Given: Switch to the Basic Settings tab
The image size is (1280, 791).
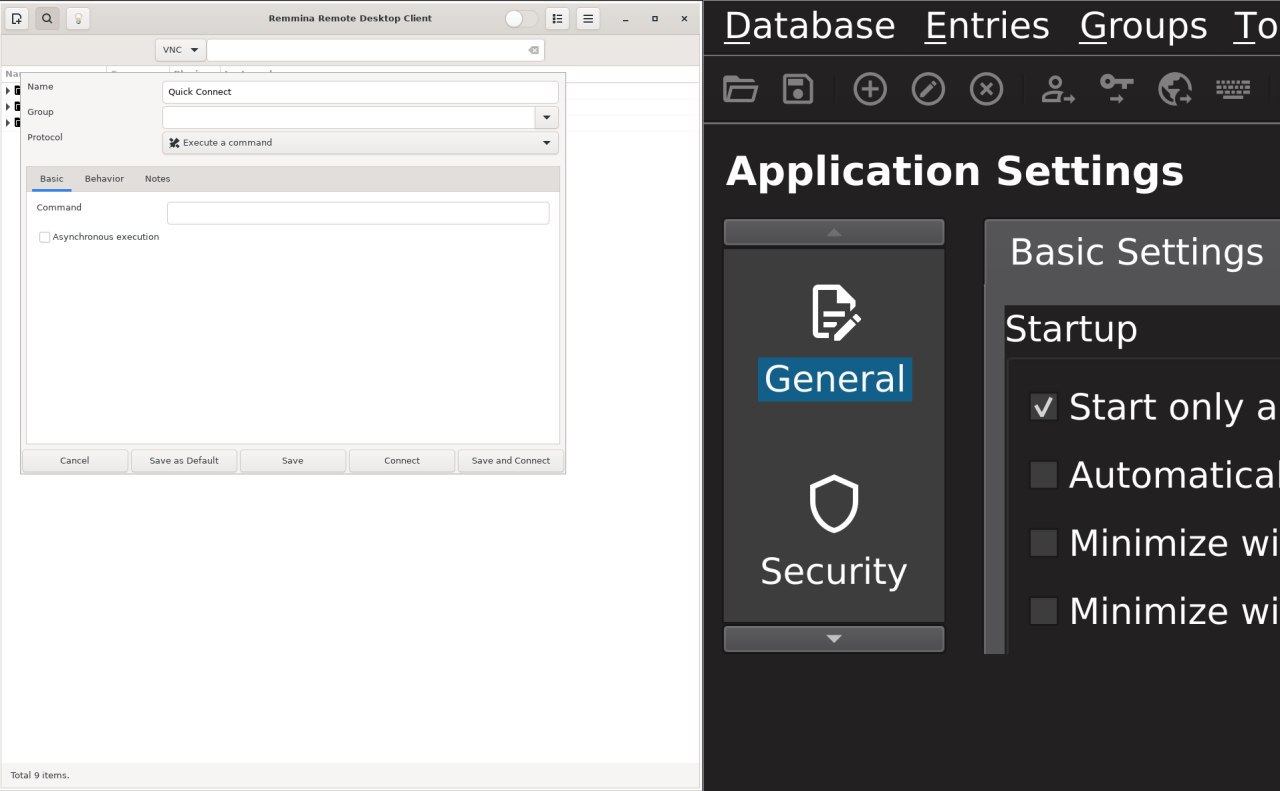Looking at the screenshot, I should coord(1136,252).
